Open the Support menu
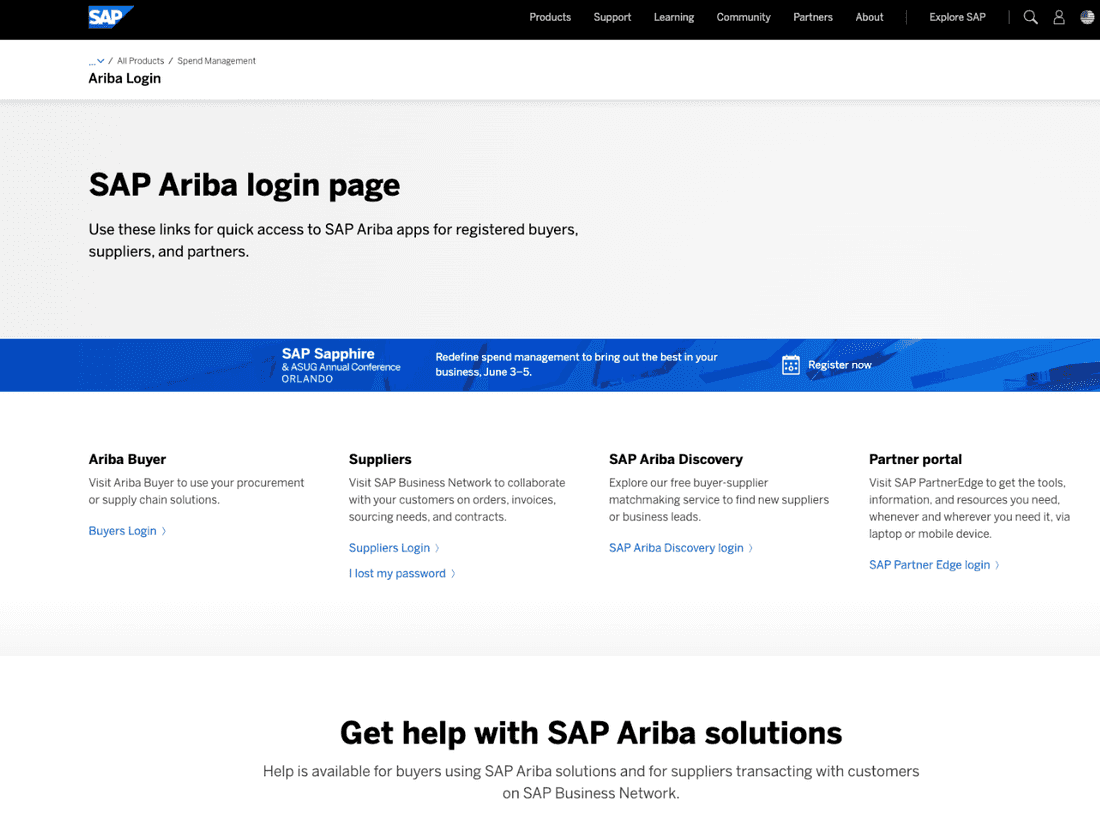Image resolution: width=1100 pixels, height=814 pixels. [612, 17]
